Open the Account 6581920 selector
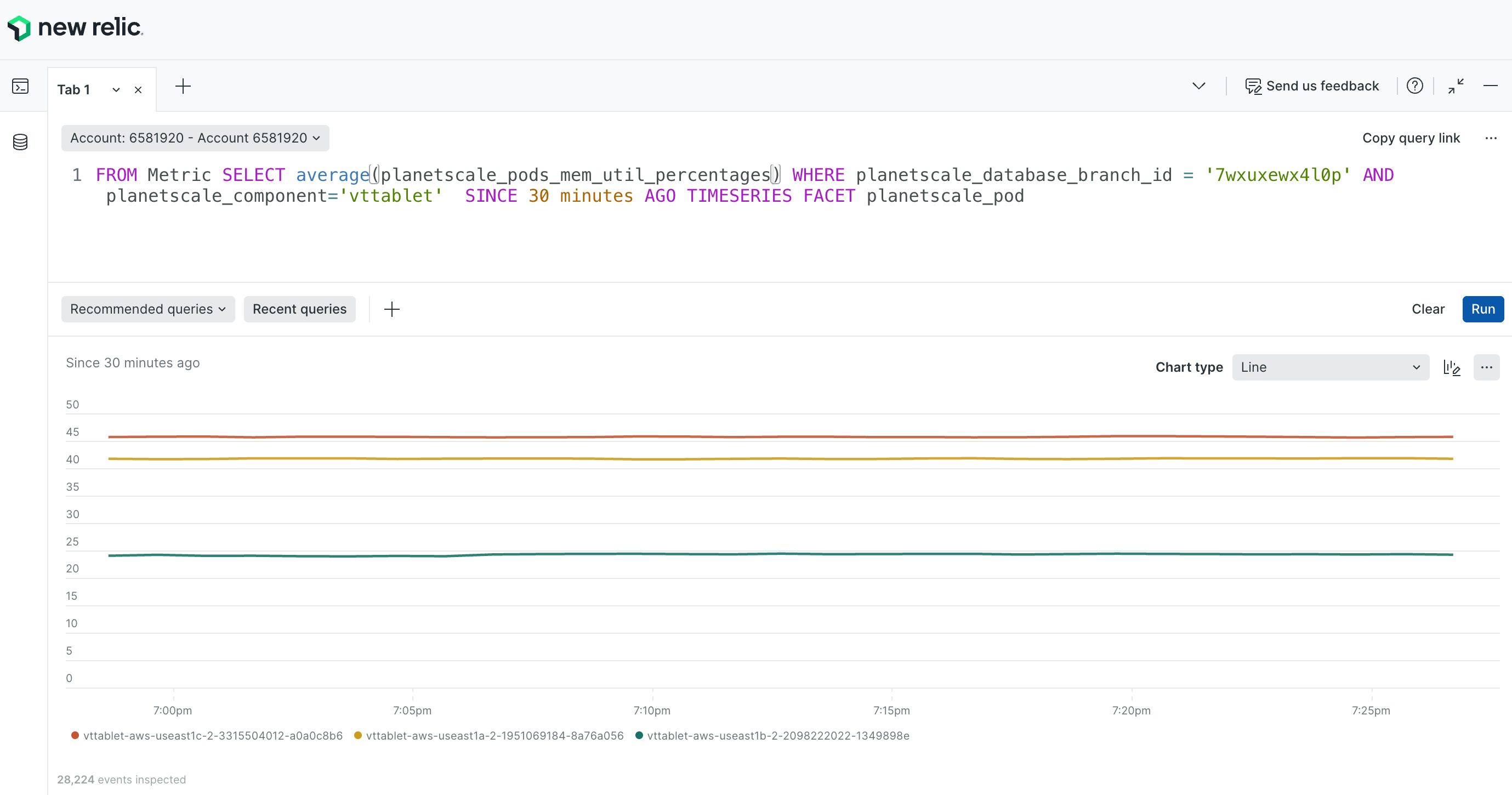Image resolution: width=1512 pixels, height=795 pixels. click(195, 138)
